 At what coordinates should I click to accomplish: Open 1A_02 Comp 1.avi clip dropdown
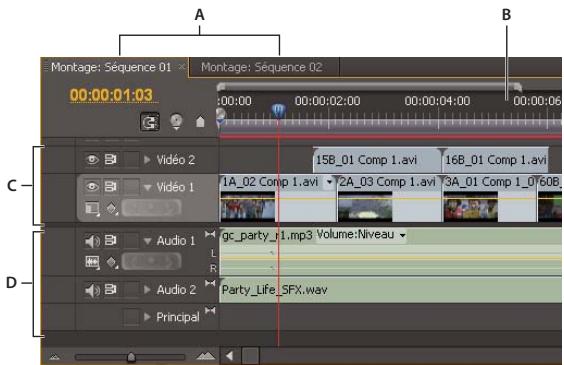(x=329, y=182)
